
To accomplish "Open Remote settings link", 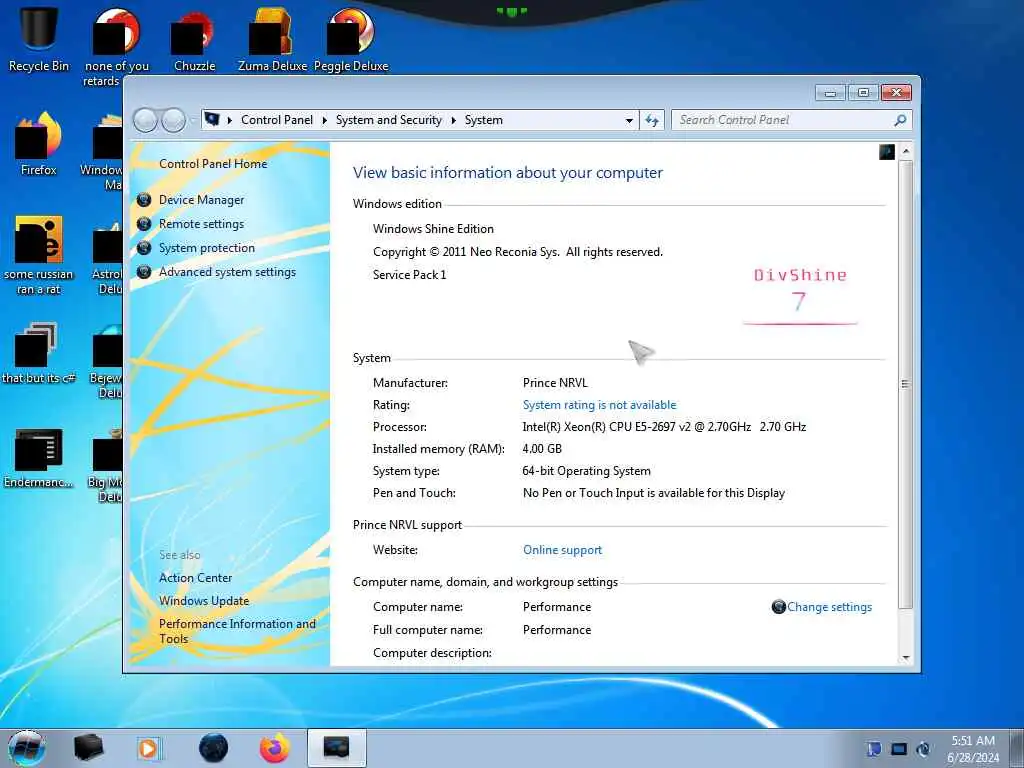I will [201, 224].
